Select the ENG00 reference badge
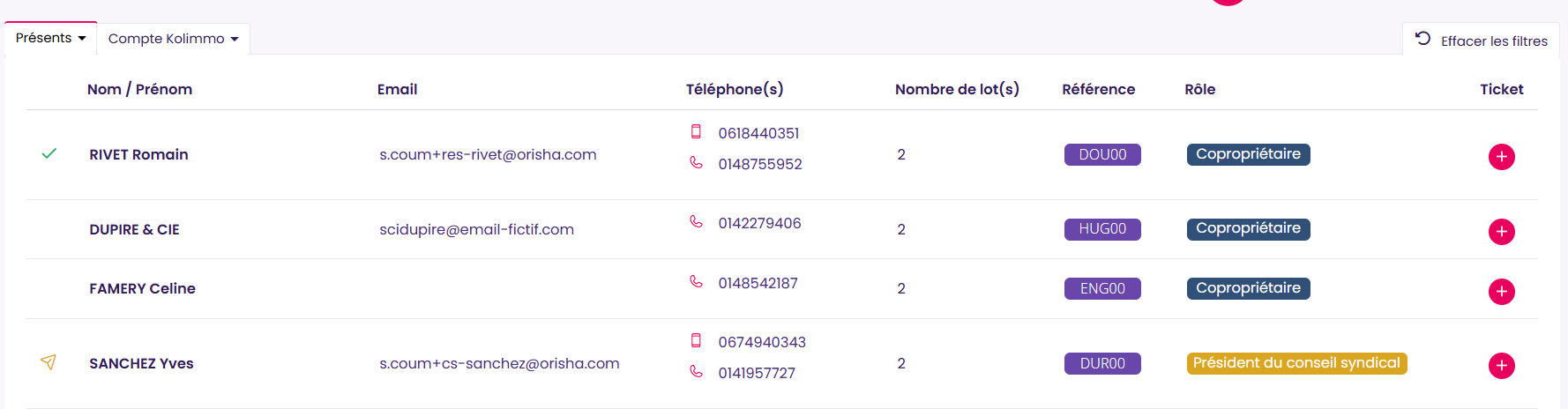1568x409 pixels. [x=1102, y=288]
